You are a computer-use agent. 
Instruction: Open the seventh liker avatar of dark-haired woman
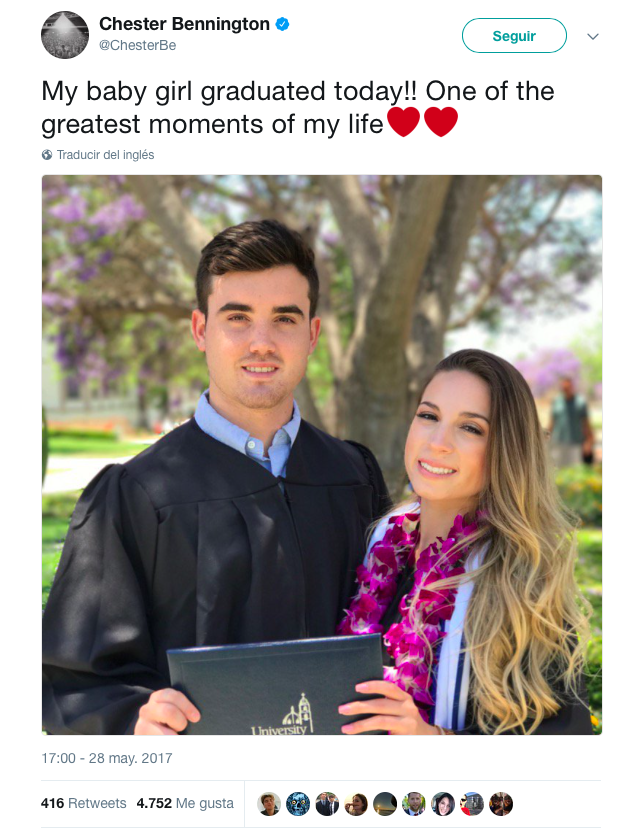tap(443, 804)
